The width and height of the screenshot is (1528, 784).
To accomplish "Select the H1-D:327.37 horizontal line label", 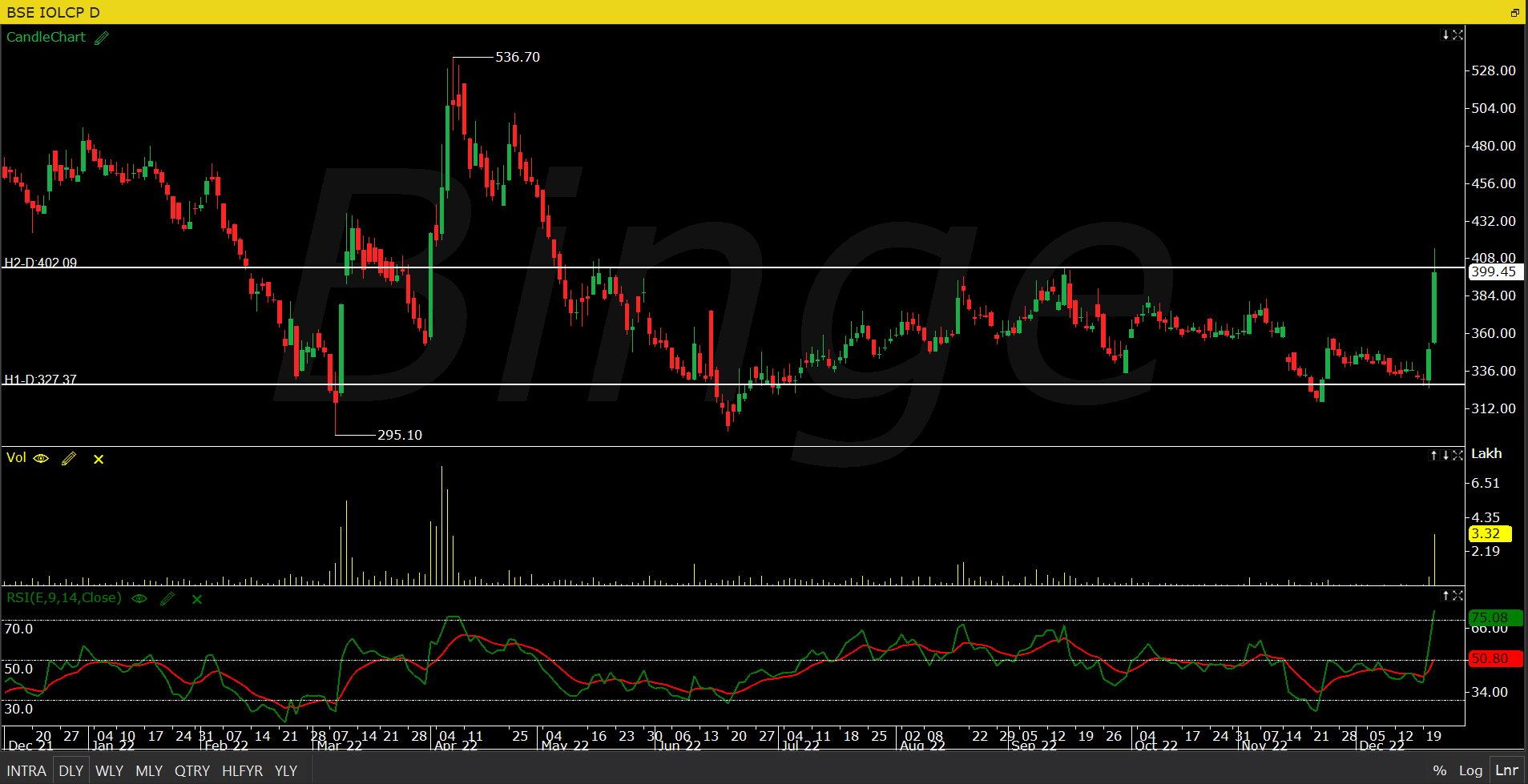I will pyautogui.click(x=41, y=379).
